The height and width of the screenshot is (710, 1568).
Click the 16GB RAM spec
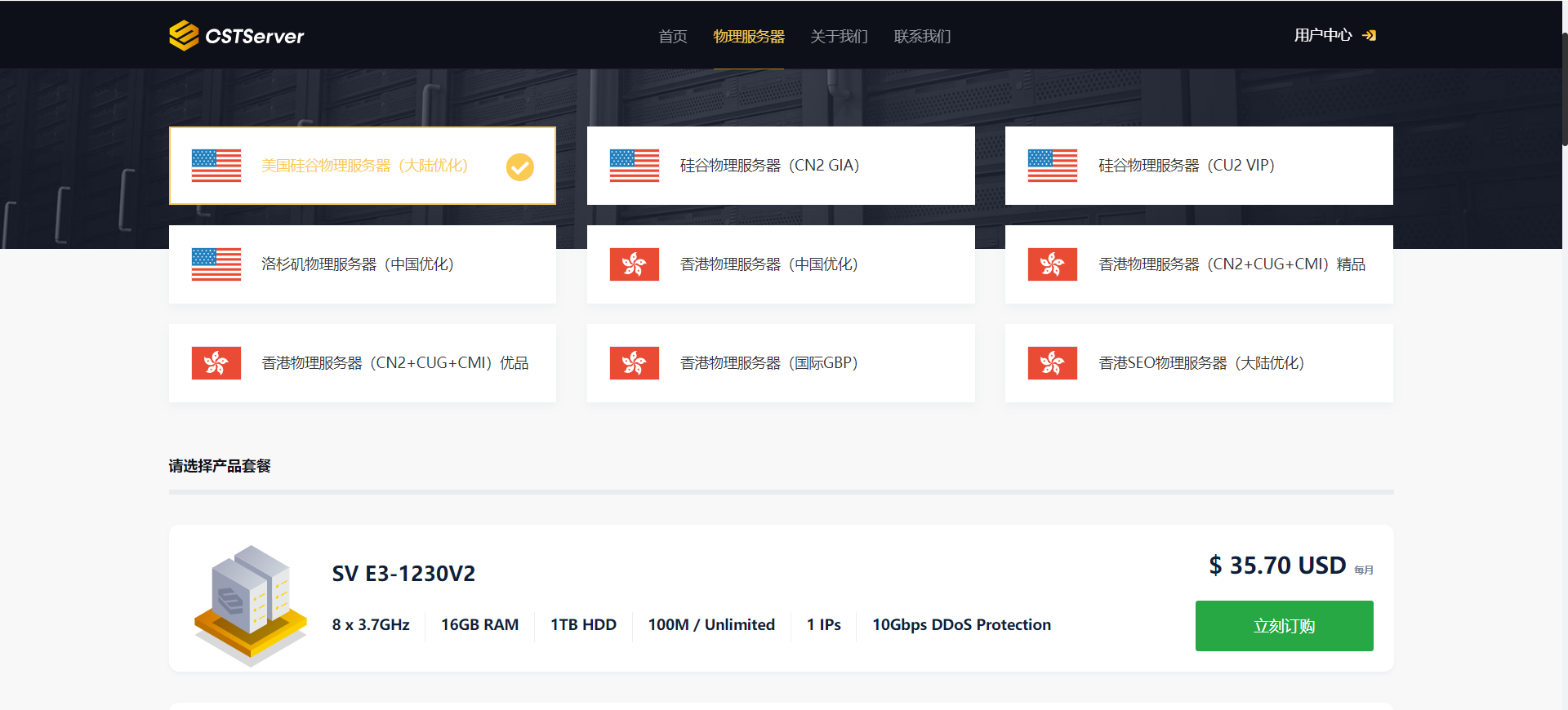[479, 625]
